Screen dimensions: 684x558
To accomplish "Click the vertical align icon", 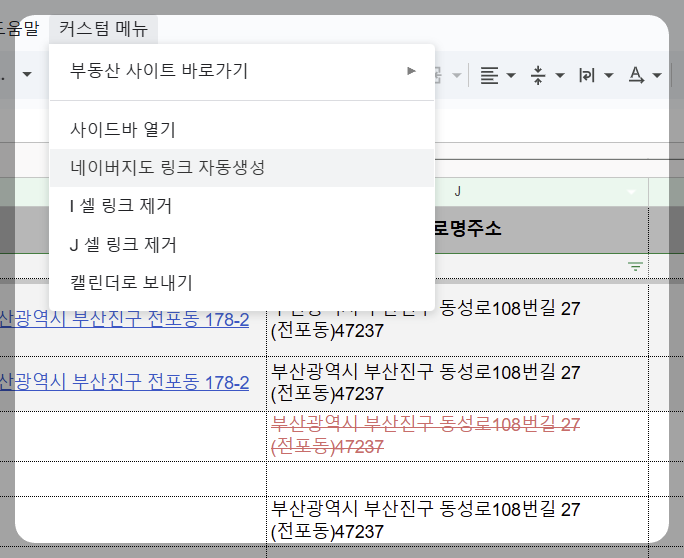I will click(538, 75).
